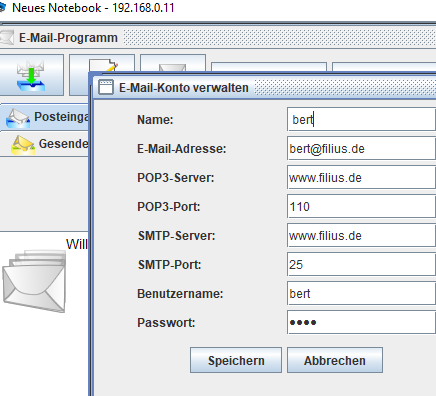This screenshot has width=436, height=396.
Task: Click the fetch mail download icon button
Action: (31, 75)
